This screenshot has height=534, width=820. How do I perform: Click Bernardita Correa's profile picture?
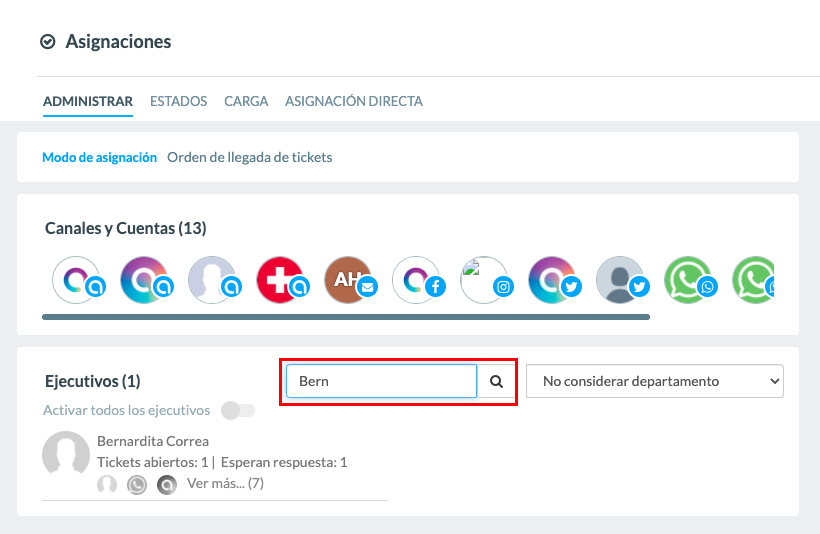[x=66, y=455]
